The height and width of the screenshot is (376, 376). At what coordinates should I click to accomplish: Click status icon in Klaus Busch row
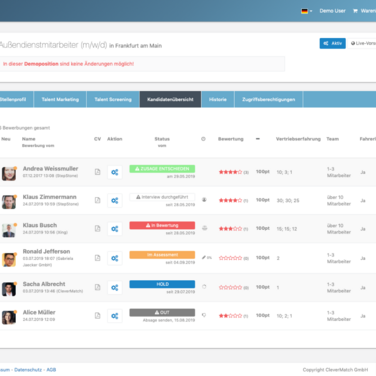(205, 228)
